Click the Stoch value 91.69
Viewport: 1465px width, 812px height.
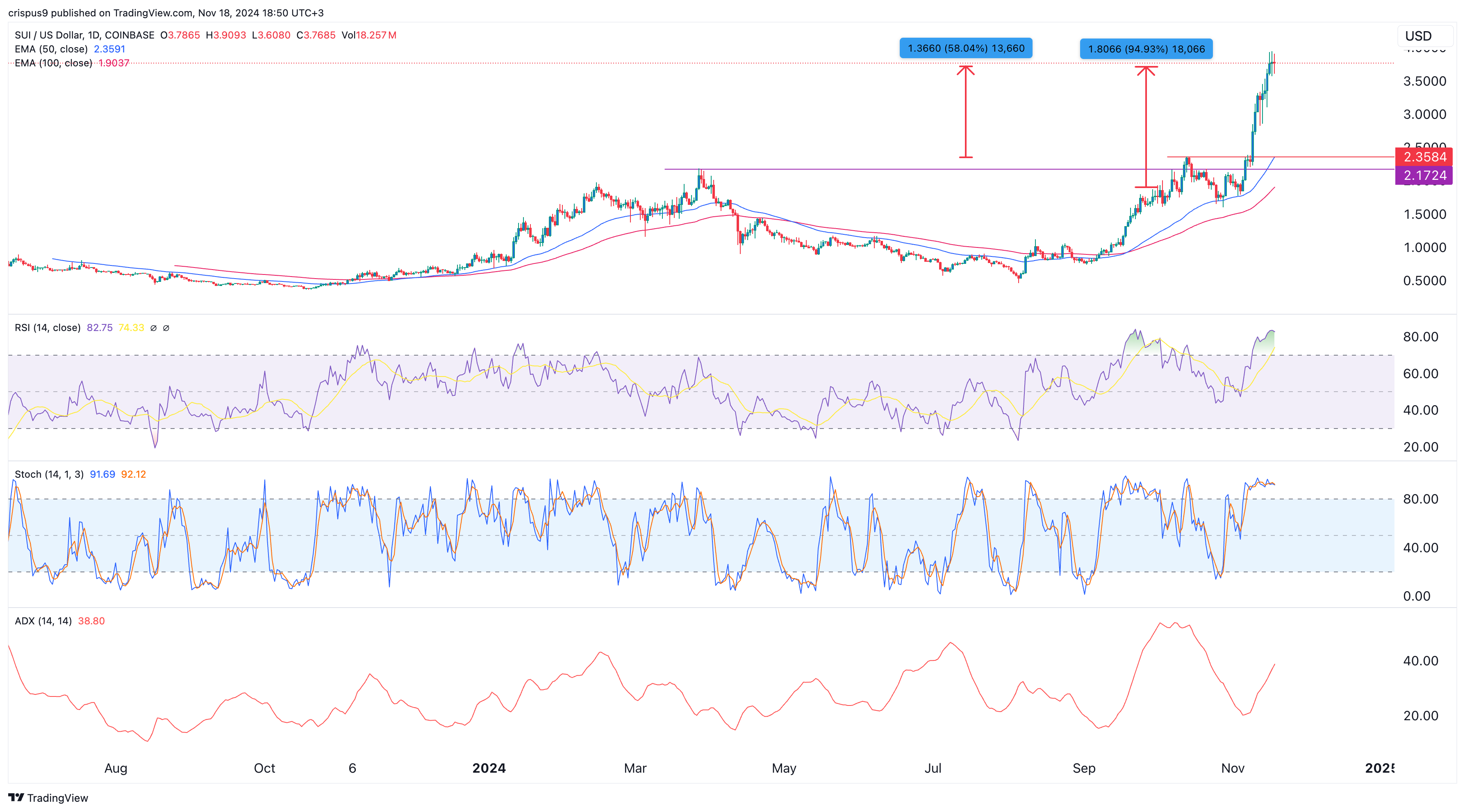[x=102, y=474]
